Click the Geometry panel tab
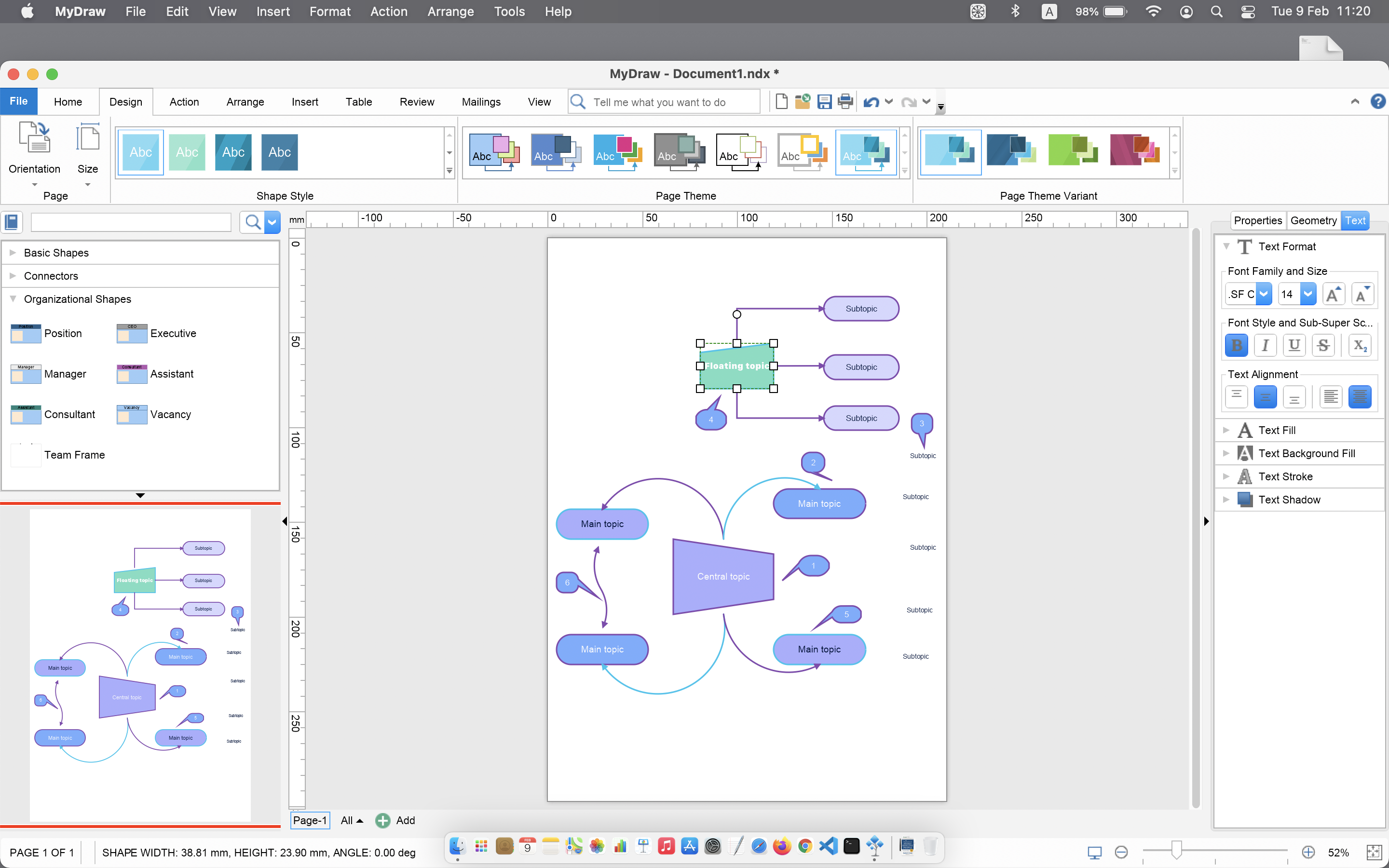The height and width of the screenshot is (868, 1389). click(1314, 220)
